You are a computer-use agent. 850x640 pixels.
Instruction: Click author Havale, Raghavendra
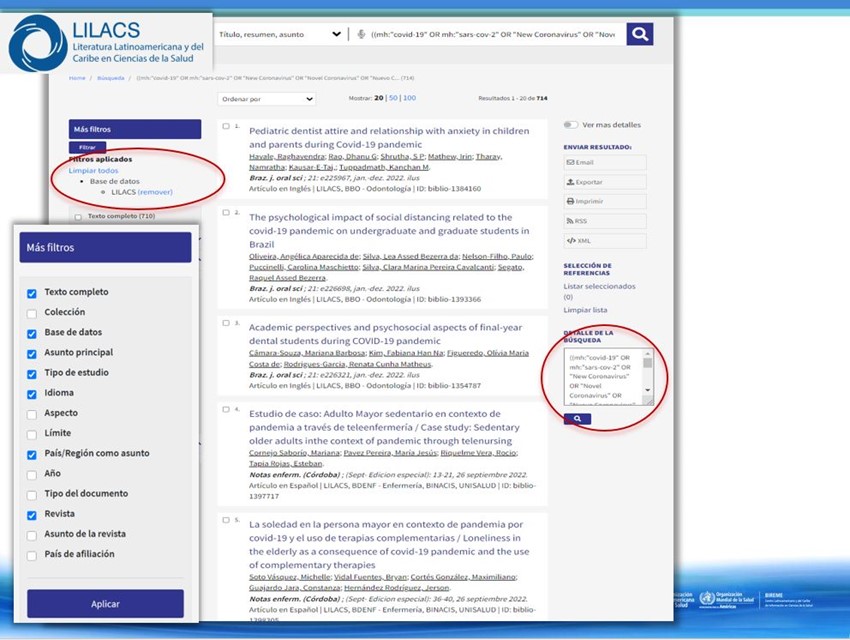click(x=286, y=157)
